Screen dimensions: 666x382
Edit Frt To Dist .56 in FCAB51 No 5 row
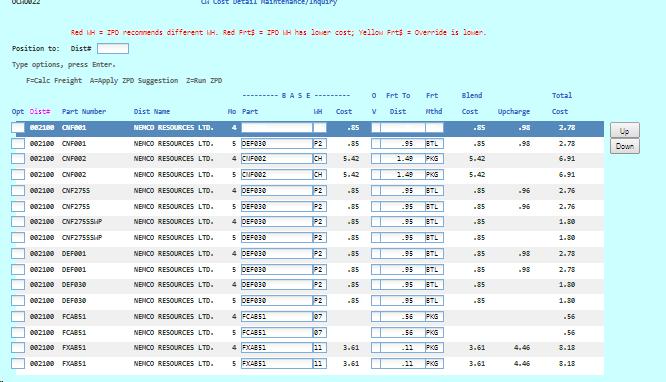(403, 332)
